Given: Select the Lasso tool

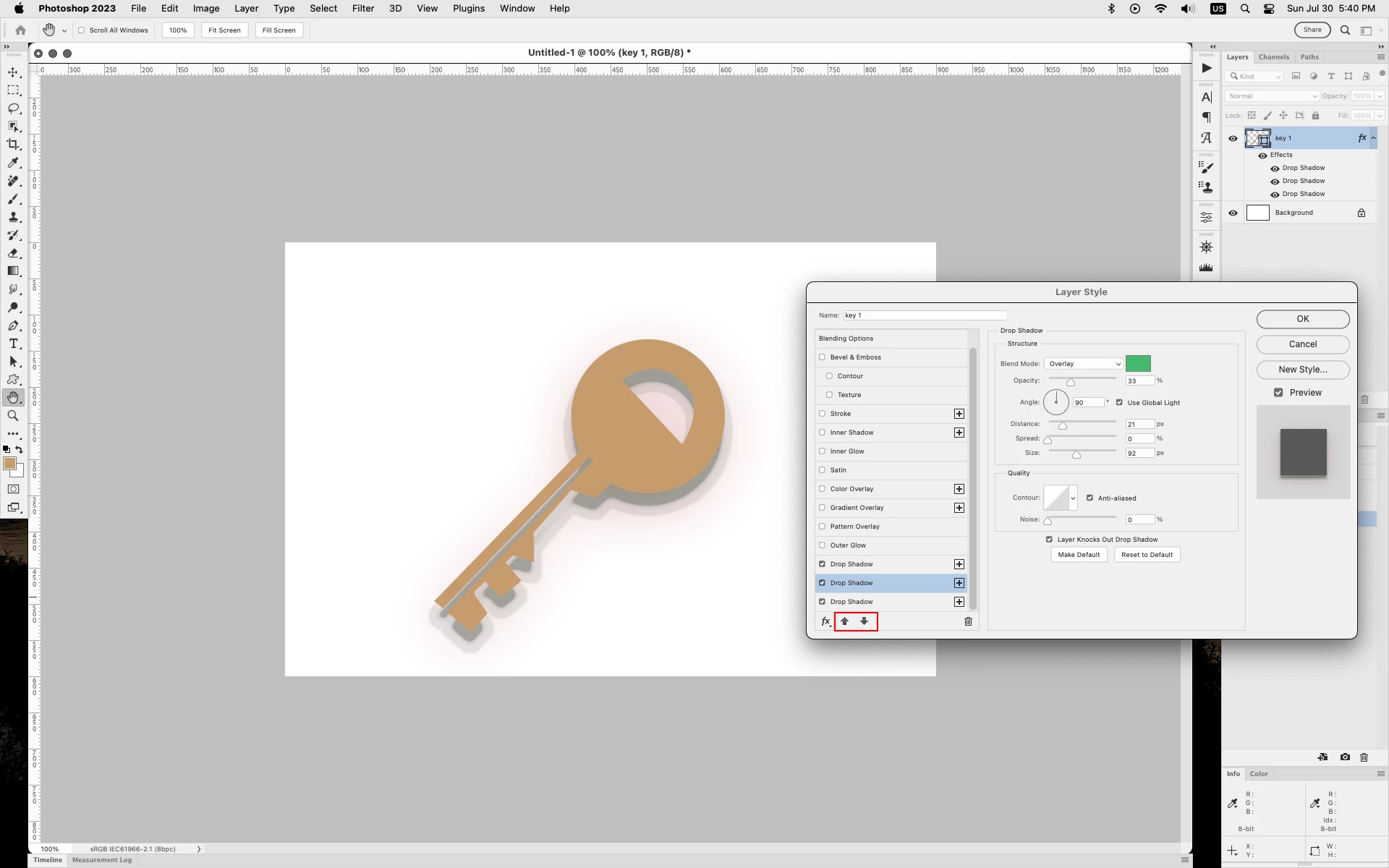Looking at the screenshot, I should point(13,109).
